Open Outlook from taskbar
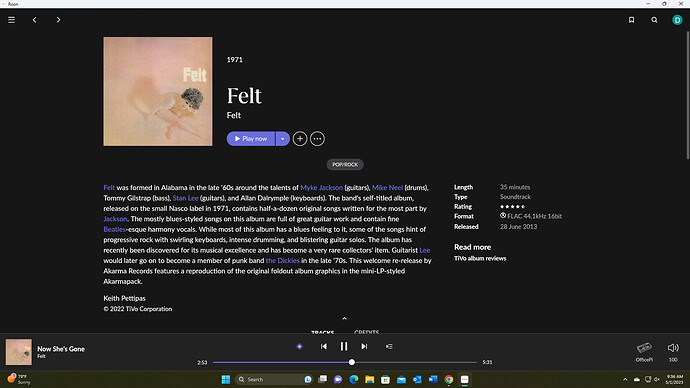The image size is (690, 388). 417,379
